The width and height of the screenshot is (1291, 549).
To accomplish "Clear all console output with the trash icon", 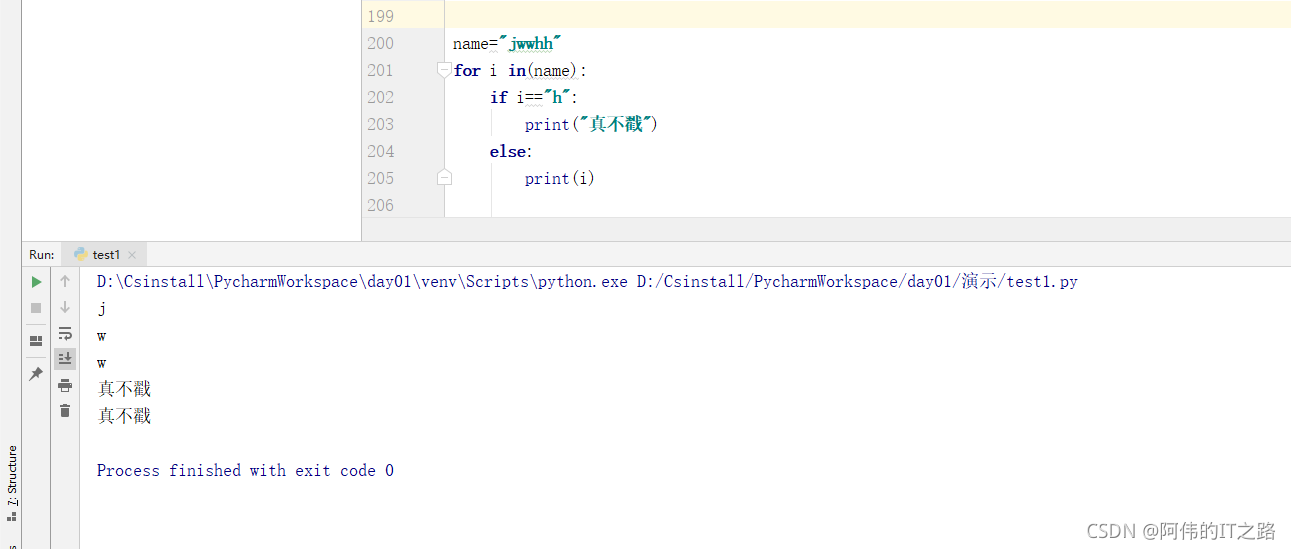I will point(65,411).
